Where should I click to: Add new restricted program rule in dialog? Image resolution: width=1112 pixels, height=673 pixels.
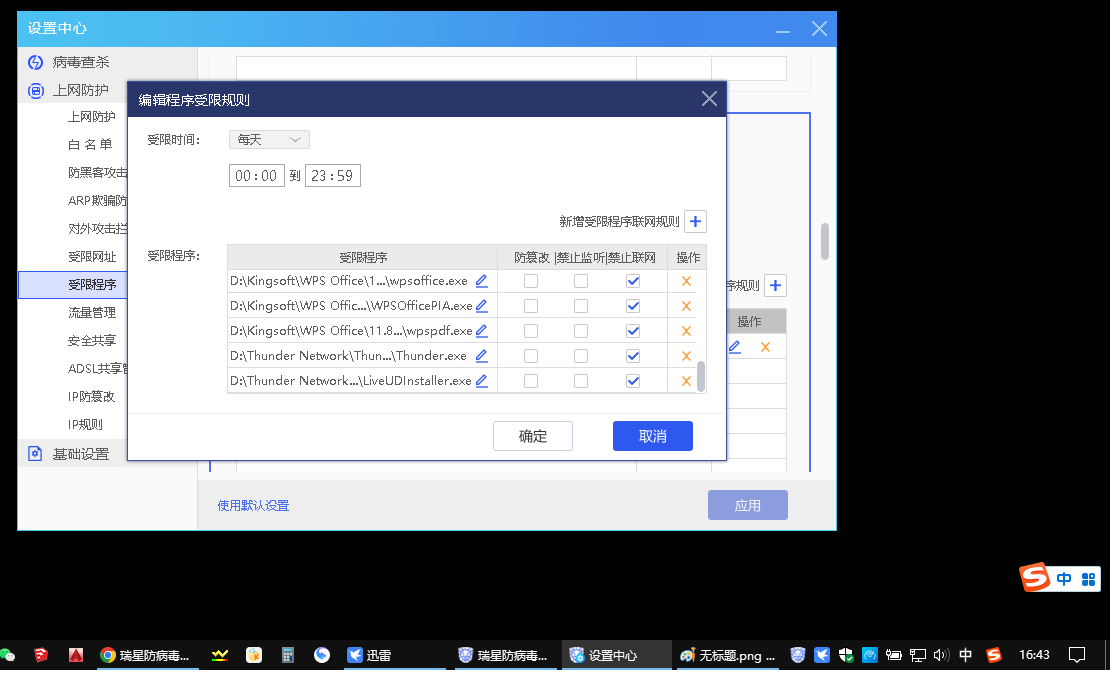click(x=696, y=221)
